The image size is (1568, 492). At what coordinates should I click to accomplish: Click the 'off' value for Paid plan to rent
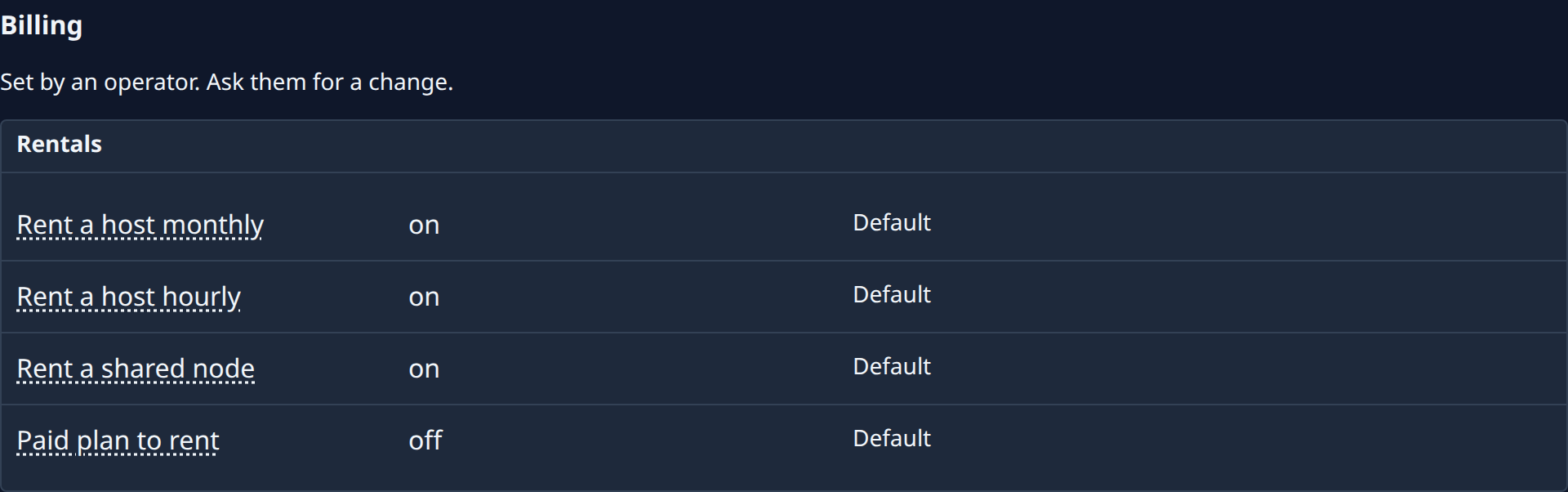[x=425, y=441]
